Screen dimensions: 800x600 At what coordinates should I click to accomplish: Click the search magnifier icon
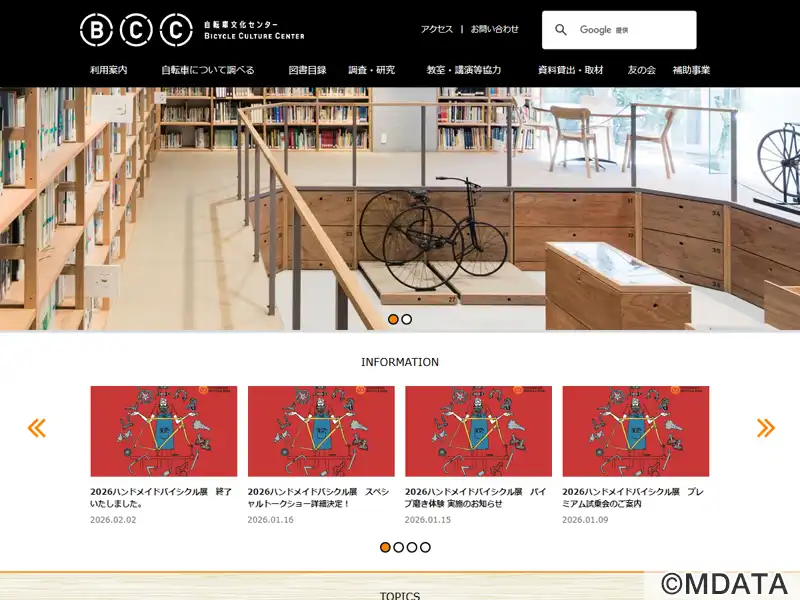pyautogui.click(x=561, y=30)
